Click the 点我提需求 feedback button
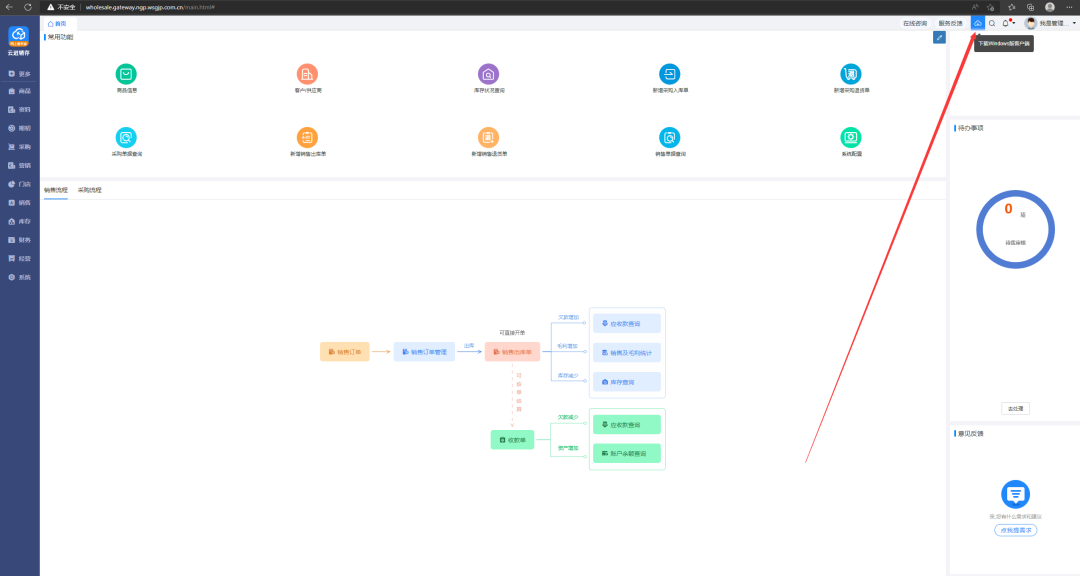The image size is (1080, 576). pyautogui.click(x=1015, y=530)
